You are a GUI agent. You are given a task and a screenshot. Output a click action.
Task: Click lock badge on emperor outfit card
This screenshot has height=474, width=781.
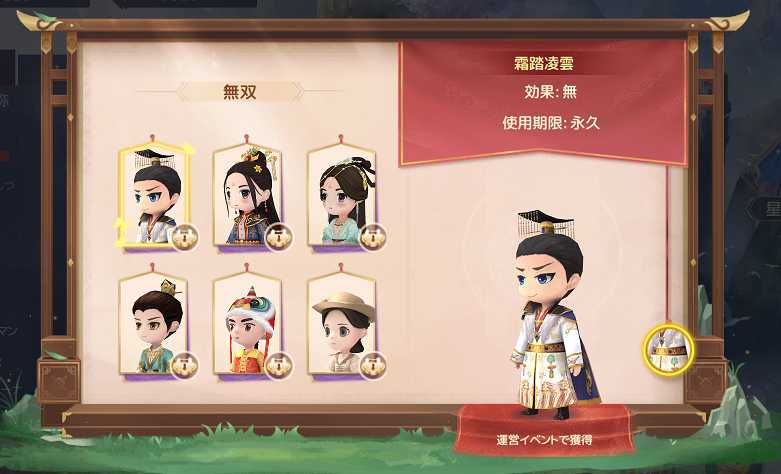click(x=185, y=237)
